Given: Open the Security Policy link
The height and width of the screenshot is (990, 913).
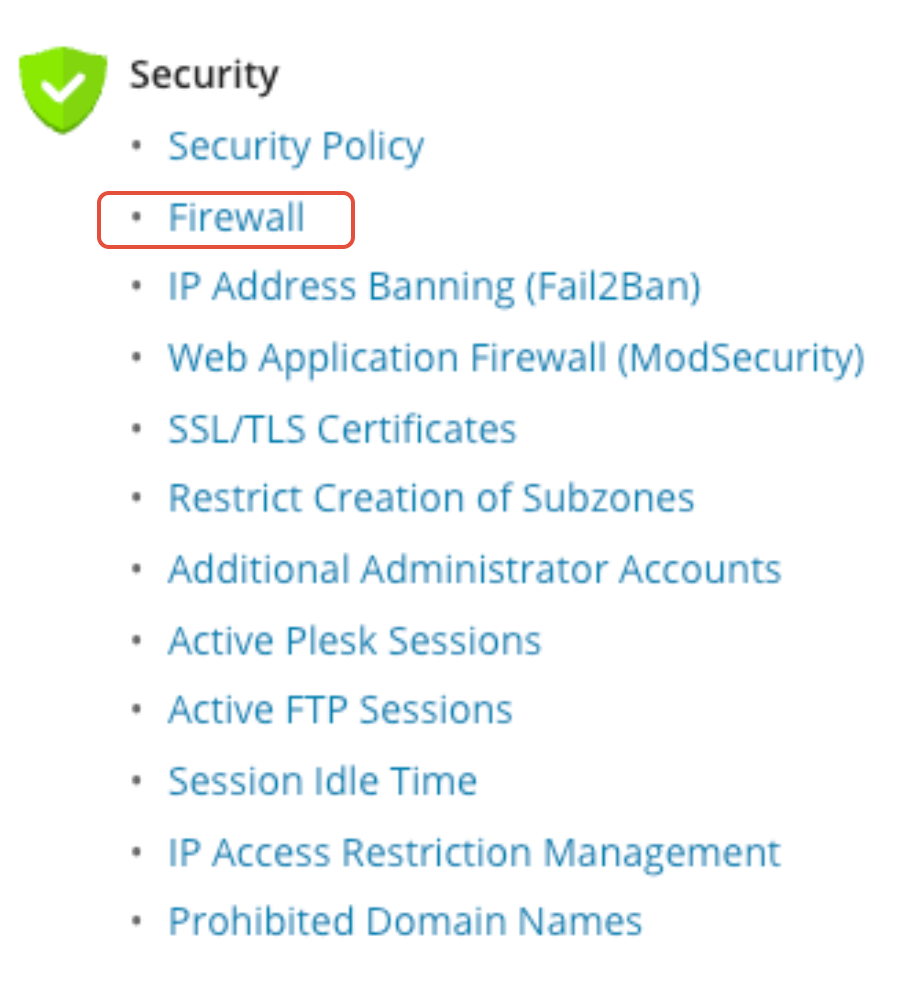Looking at the screenshot, I should coord(295,147).
